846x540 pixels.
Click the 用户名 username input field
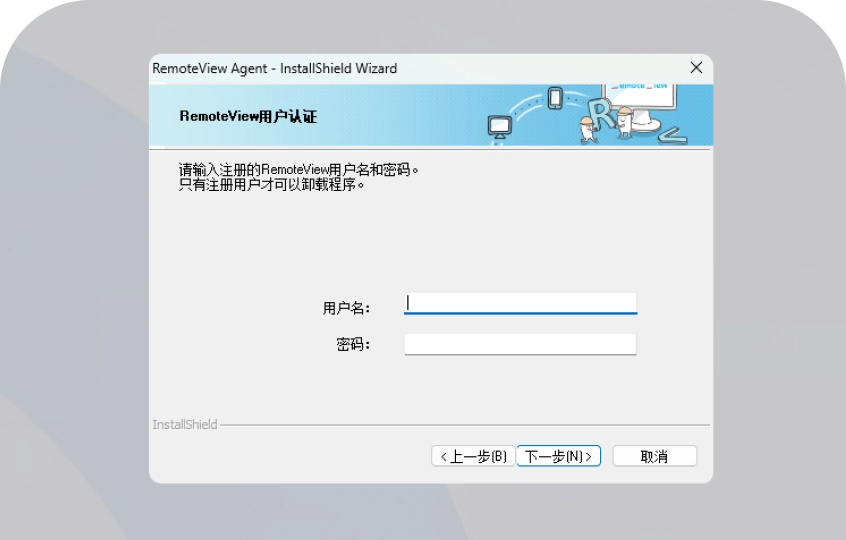[x=520, y=303]
